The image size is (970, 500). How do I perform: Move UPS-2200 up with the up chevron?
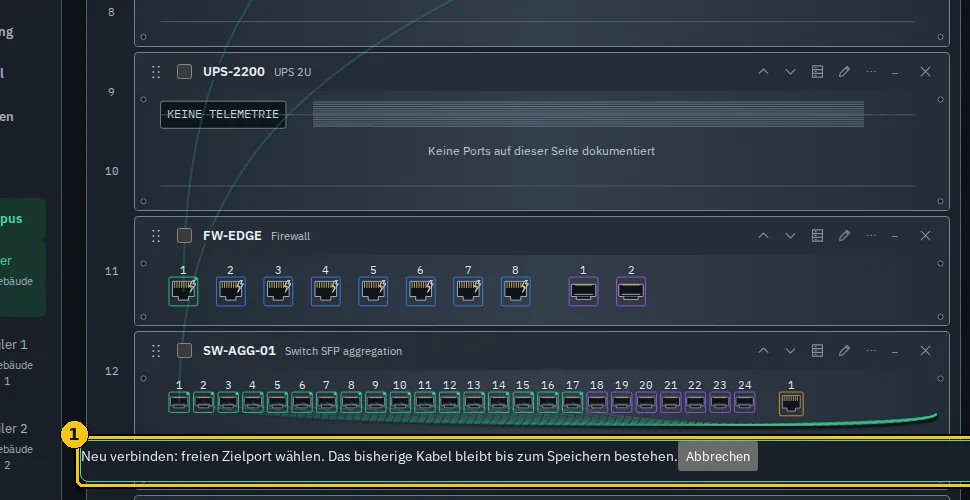763,72
